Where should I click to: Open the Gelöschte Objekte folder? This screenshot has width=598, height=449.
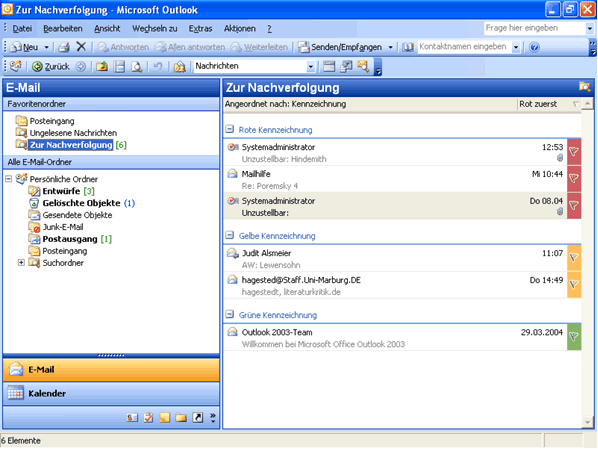coord(82,203)
